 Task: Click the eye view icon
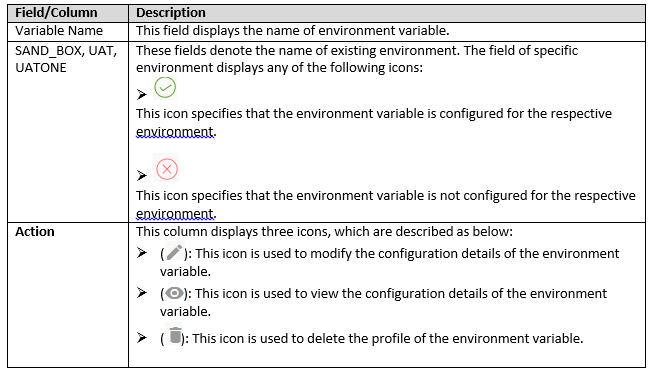[x=174, y=293]
